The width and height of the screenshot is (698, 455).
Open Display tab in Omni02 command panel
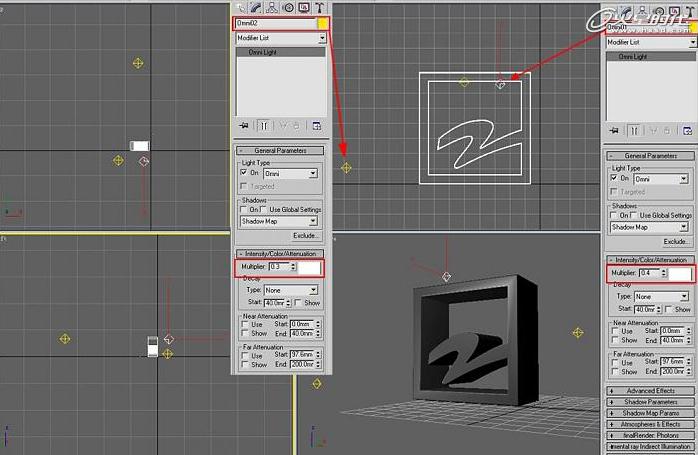click(x=304, y=7)
